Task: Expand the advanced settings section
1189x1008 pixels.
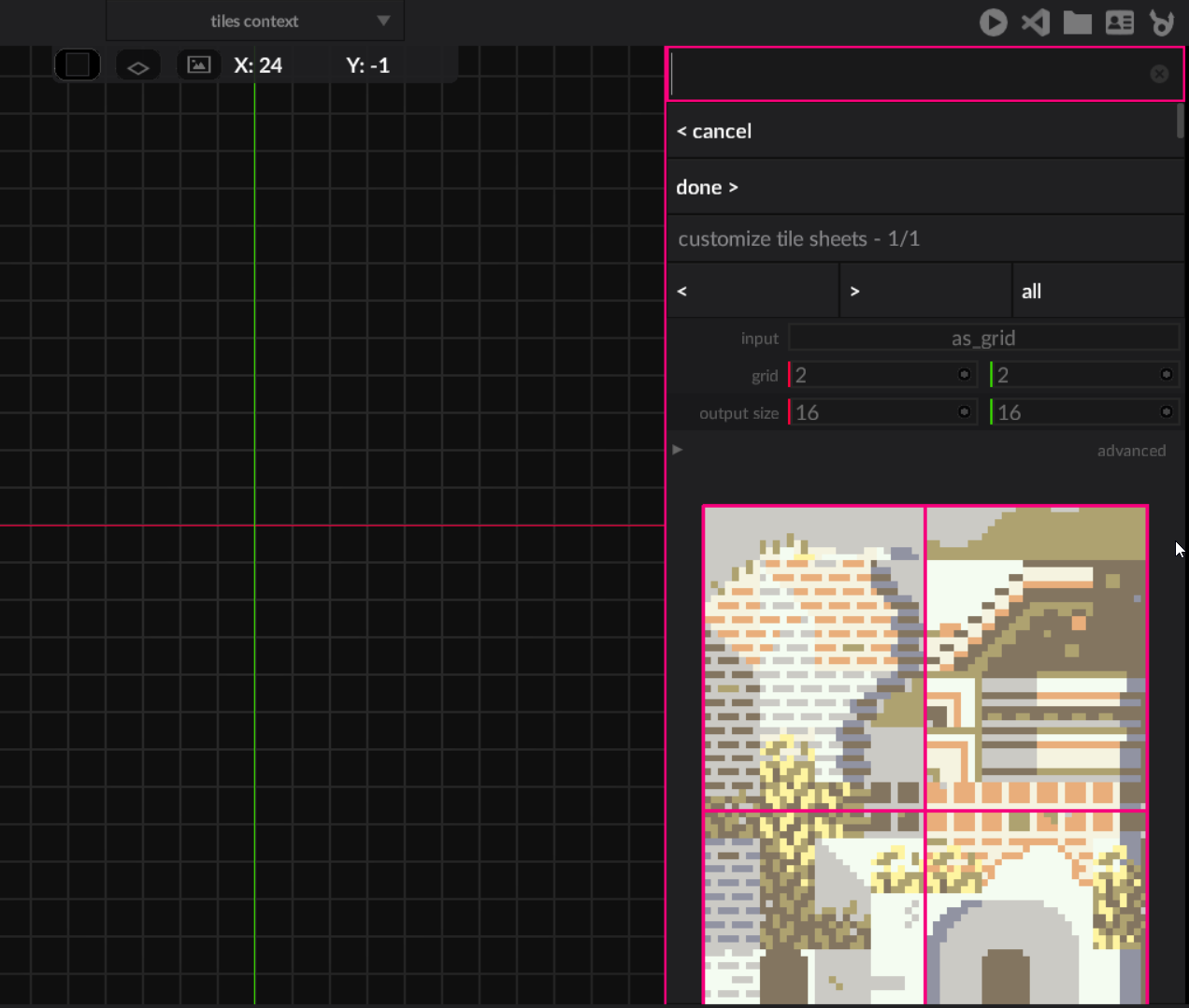Action: (678, 450)
